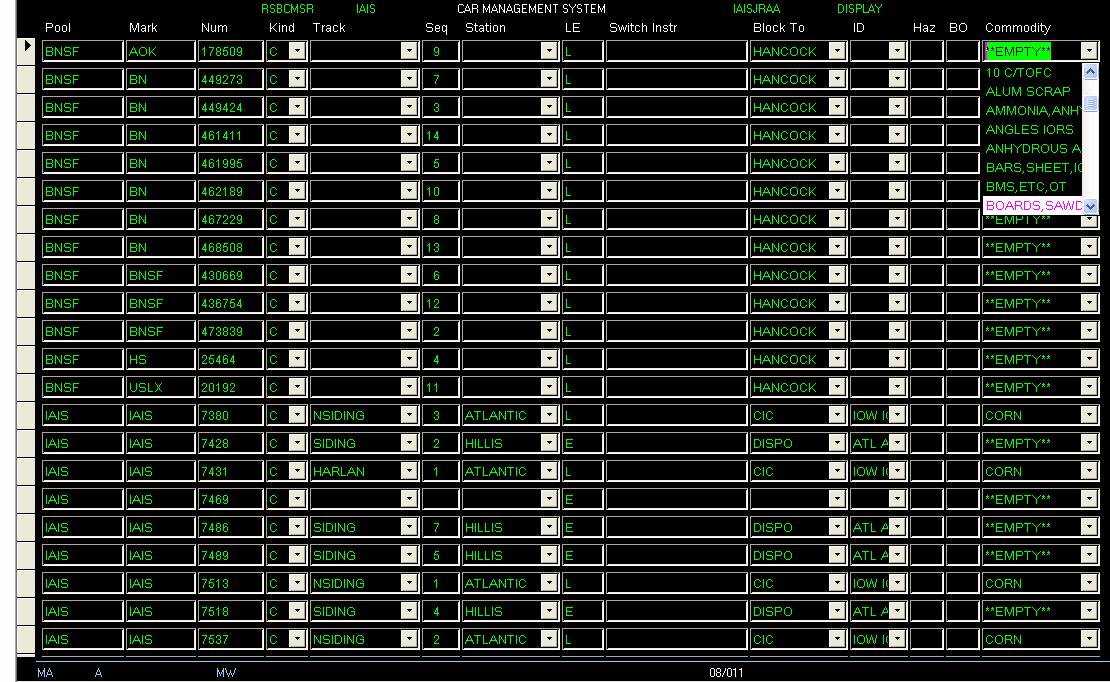
Task: Pick 'AMMONIA,ANH' commodity option
Action: (1032, 110)
